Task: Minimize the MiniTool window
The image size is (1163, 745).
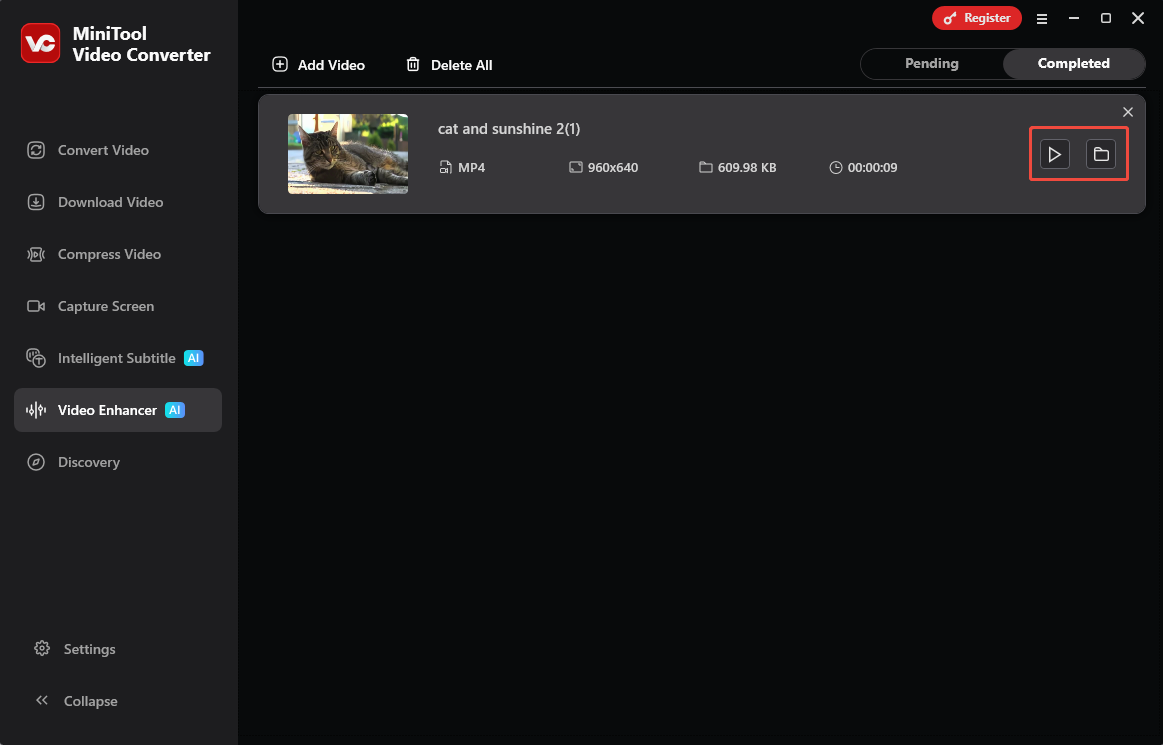Action: tap(1073, 19)
